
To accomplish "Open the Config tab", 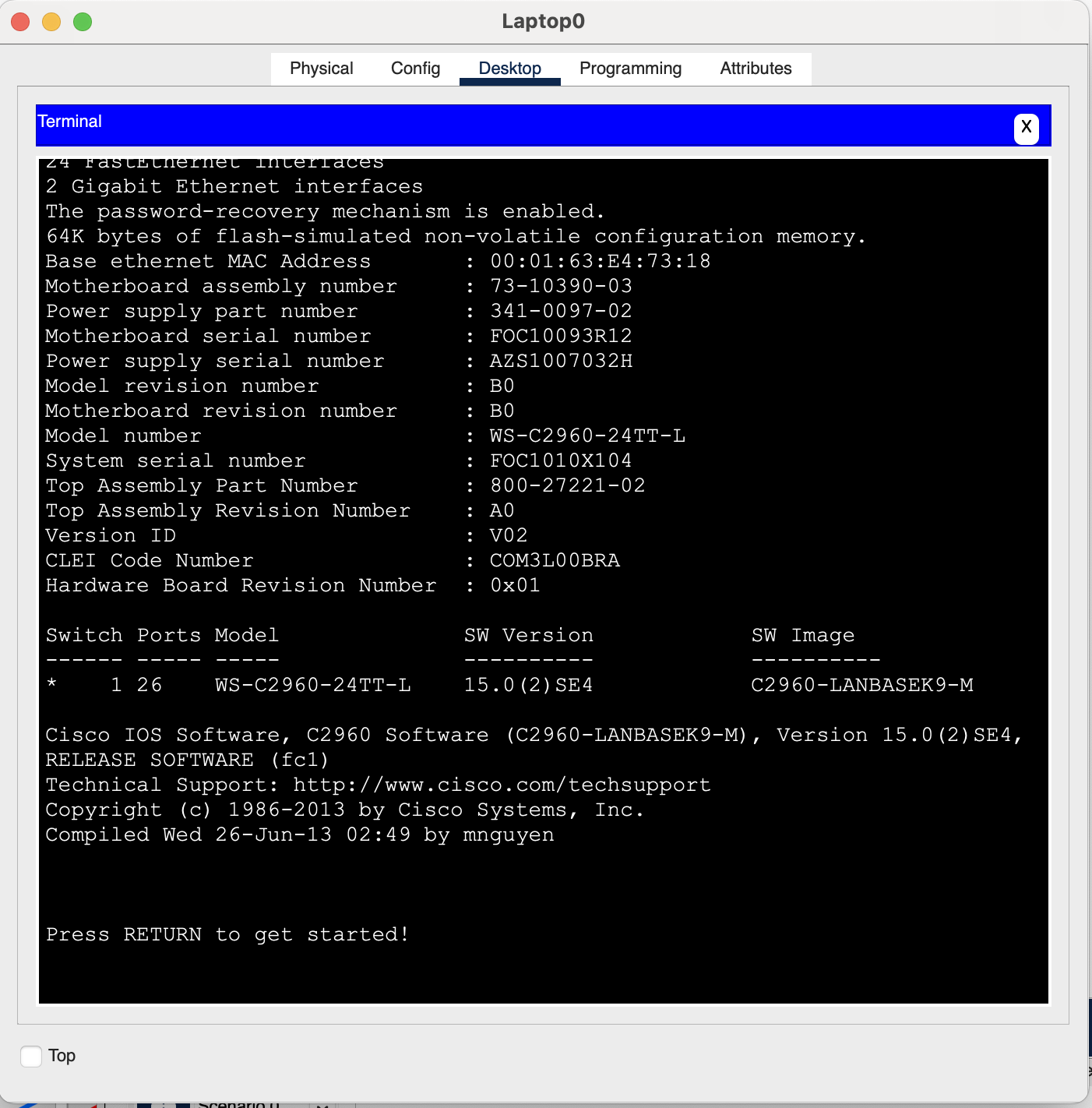I will coord(415,69).
